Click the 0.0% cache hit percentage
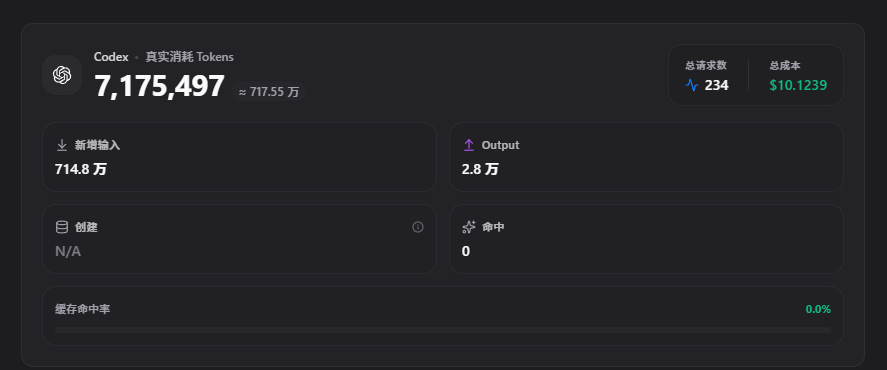 [x=818, y=309]
